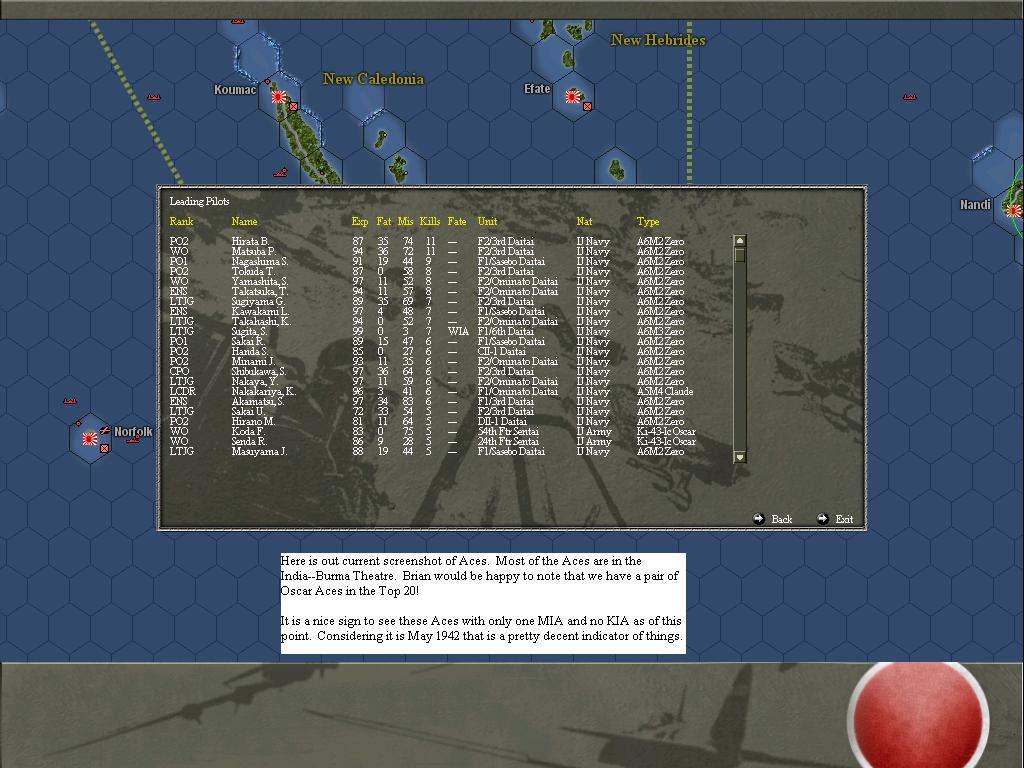Select pilot Sakai R. row
This screenshot has height=768, width=1024.
[427, 342]
